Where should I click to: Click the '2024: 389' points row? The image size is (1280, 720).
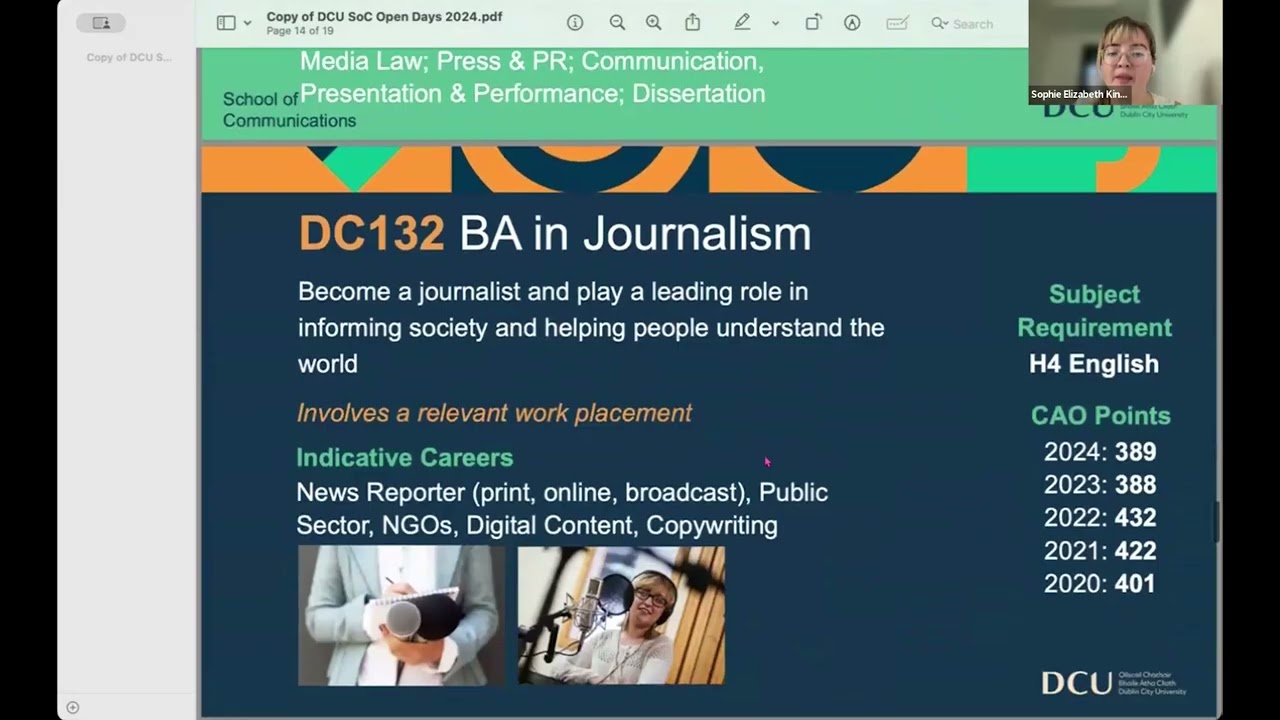[x=1100, y=452]
